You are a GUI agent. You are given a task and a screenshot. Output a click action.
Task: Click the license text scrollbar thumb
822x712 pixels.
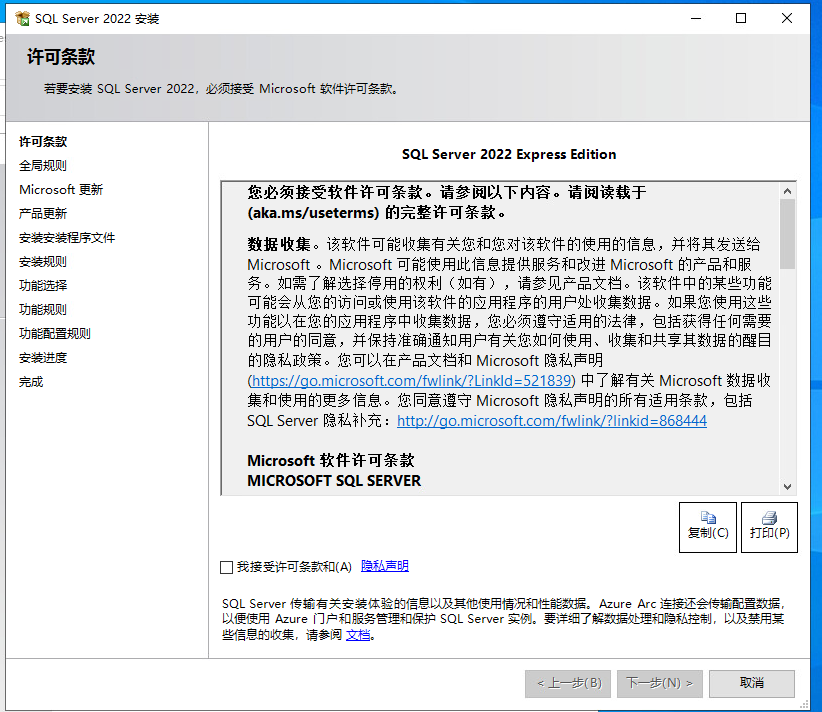tap(787, 234)
